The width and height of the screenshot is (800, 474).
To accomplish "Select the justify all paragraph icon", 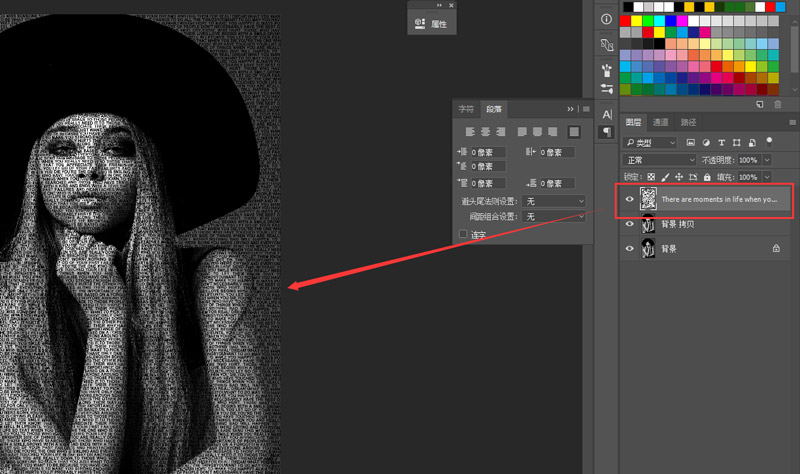I will click(574, 132).
